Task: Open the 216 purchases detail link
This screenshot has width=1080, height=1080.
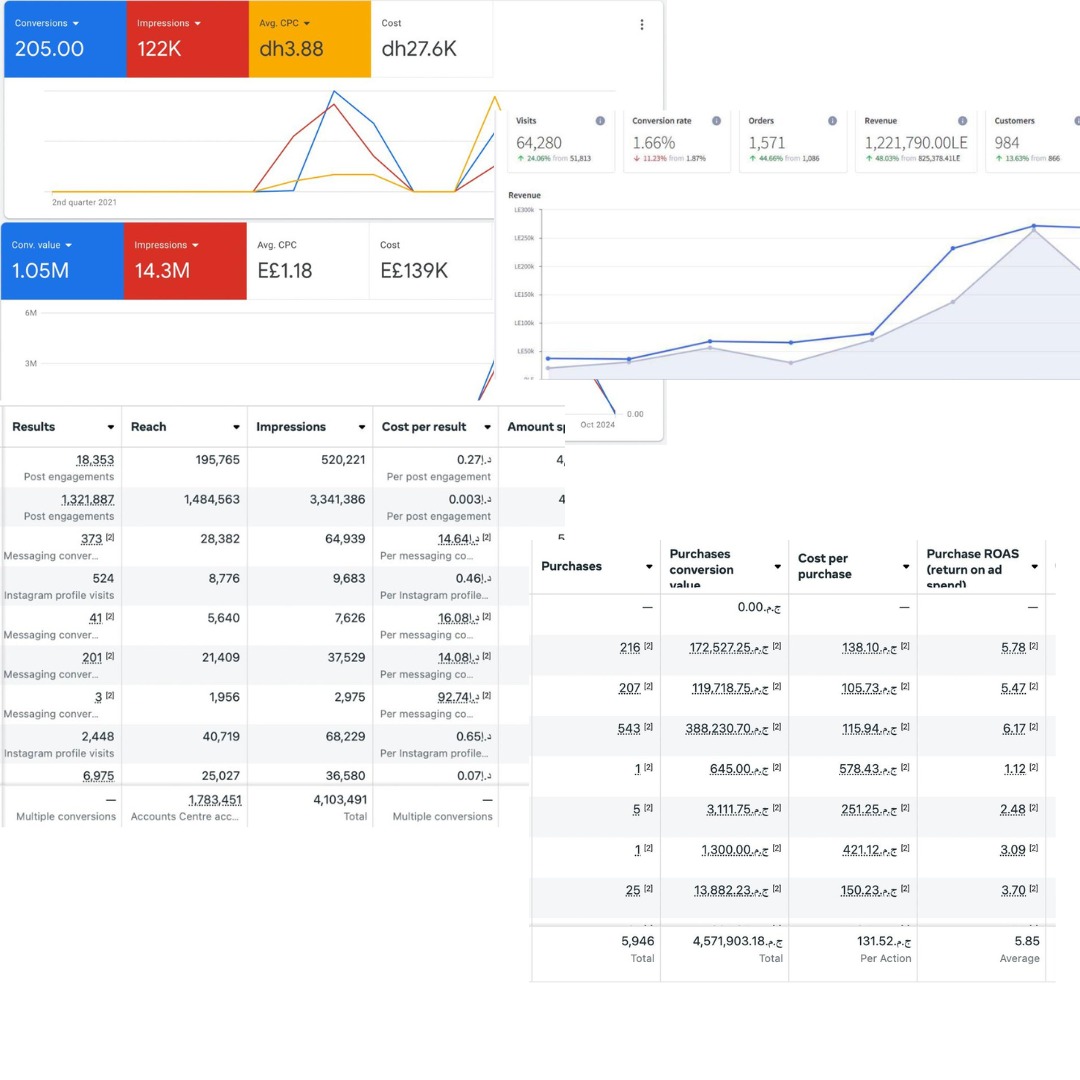Action: tap(630, 647)
